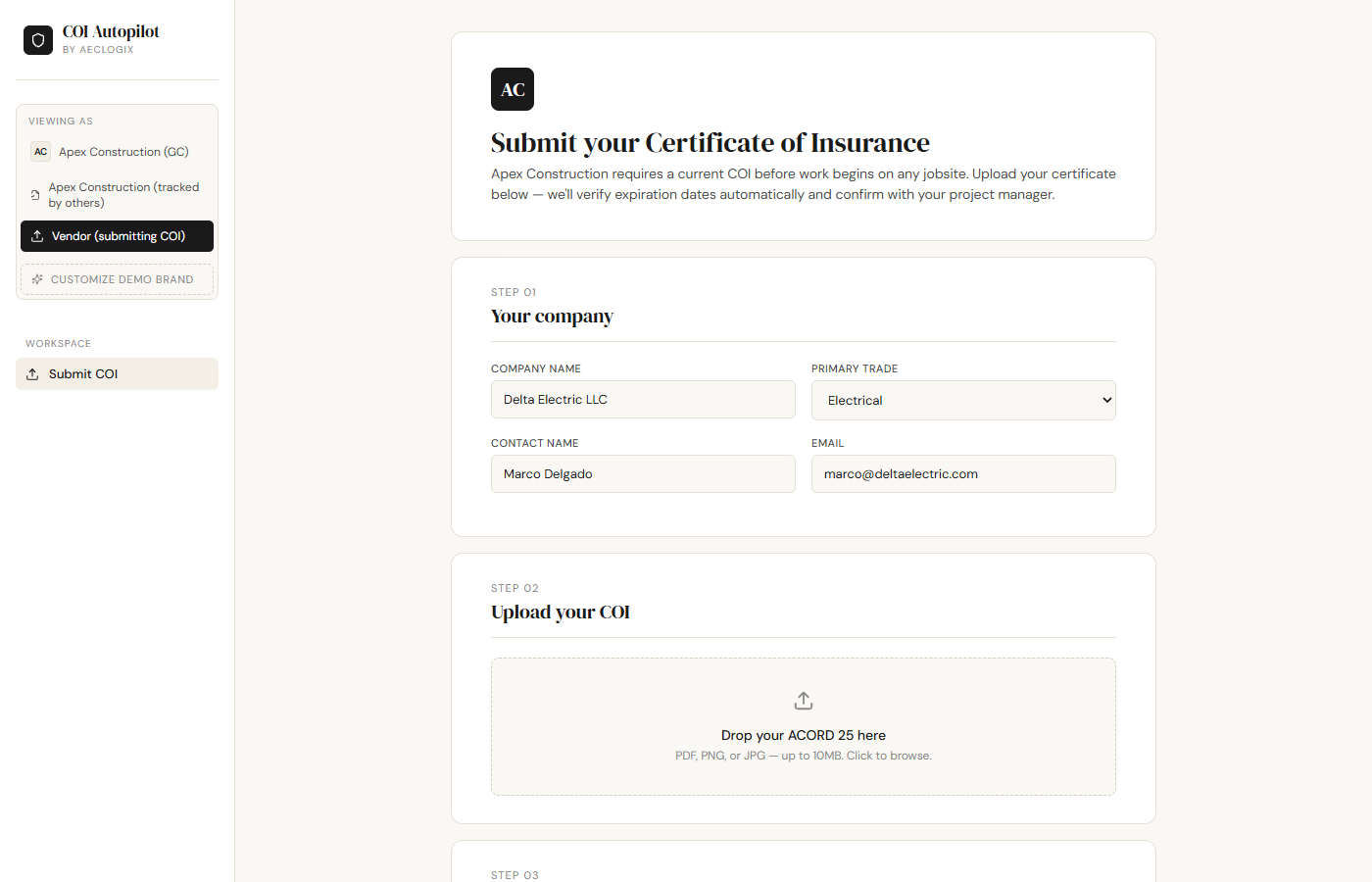The width and height of the screenshot is (1372, 882).
Task: Click the AC avatar above the form title
Action: click(512, 89)
